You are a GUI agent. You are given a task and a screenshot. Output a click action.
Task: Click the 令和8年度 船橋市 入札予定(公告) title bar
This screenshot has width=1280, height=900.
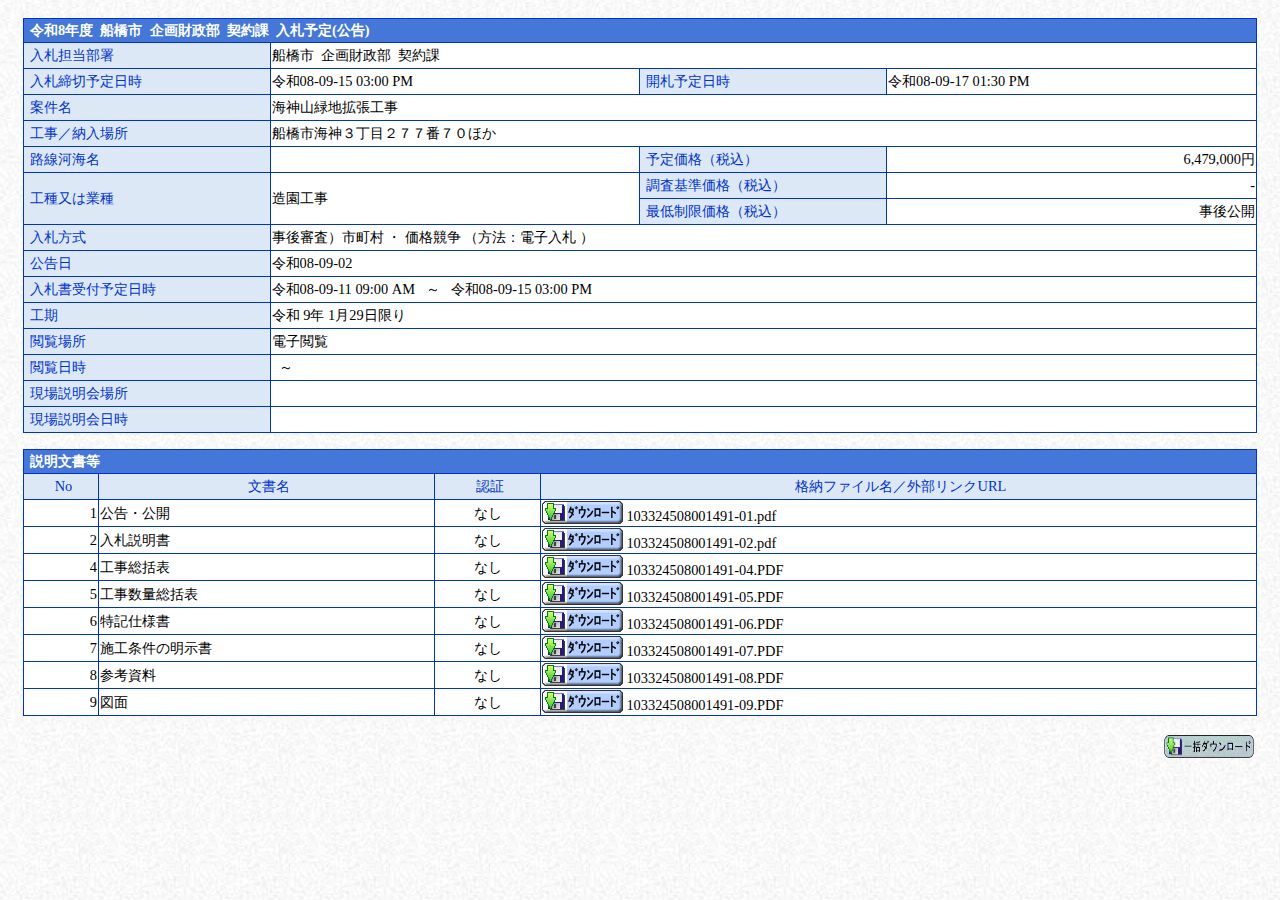(640, 30)
